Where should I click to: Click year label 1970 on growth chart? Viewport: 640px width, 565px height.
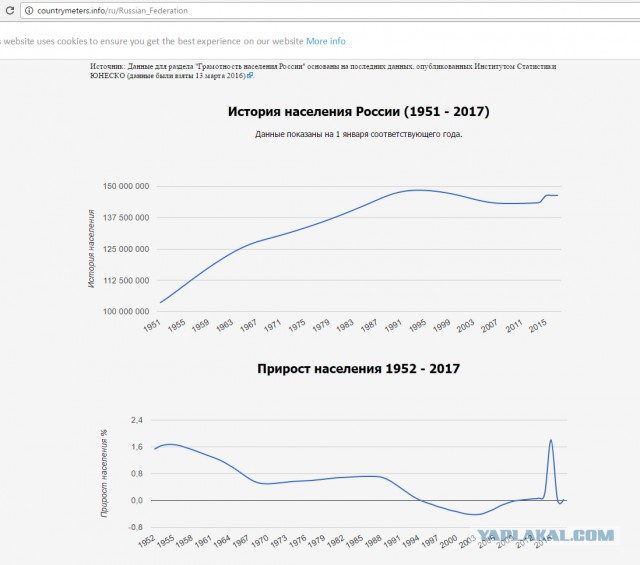coord(260,541)
